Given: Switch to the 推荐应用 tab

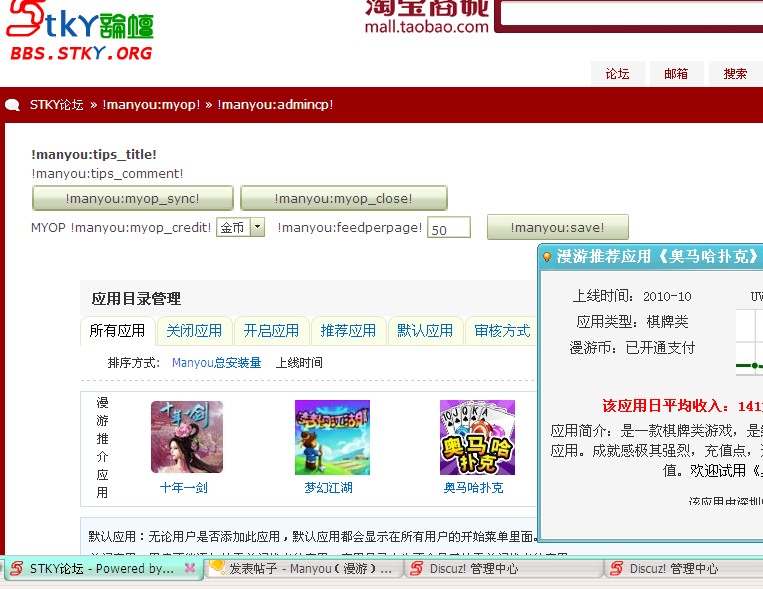Looking at the screenshot, I should [x=348, y=331].
